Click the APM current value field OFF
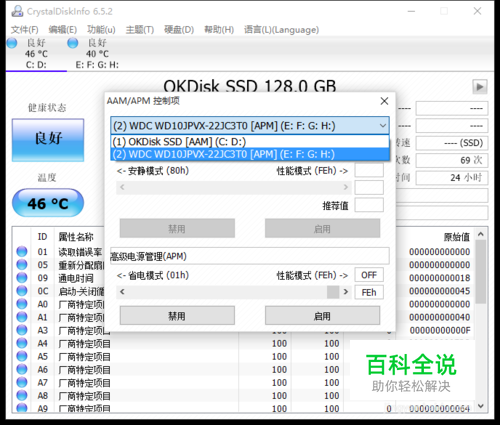Screen dimensions: 500x425 tap(369, 275)
